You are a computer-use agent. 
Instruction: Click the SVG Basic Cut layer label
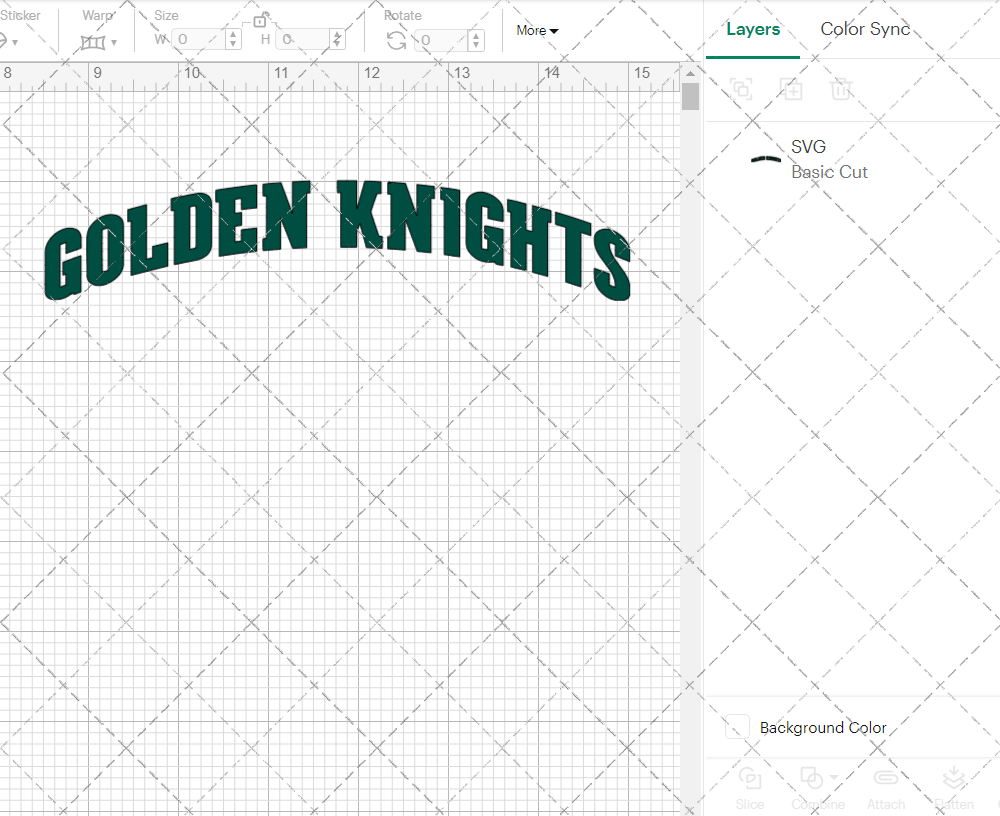829,159
